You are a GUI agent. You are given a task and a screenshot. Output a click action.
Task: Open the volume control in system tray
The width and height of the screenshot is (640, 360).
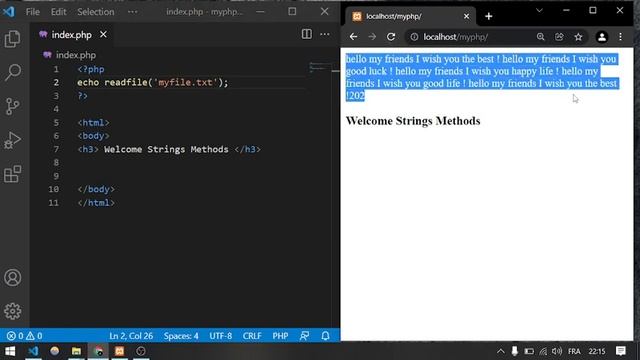(557, 351)
